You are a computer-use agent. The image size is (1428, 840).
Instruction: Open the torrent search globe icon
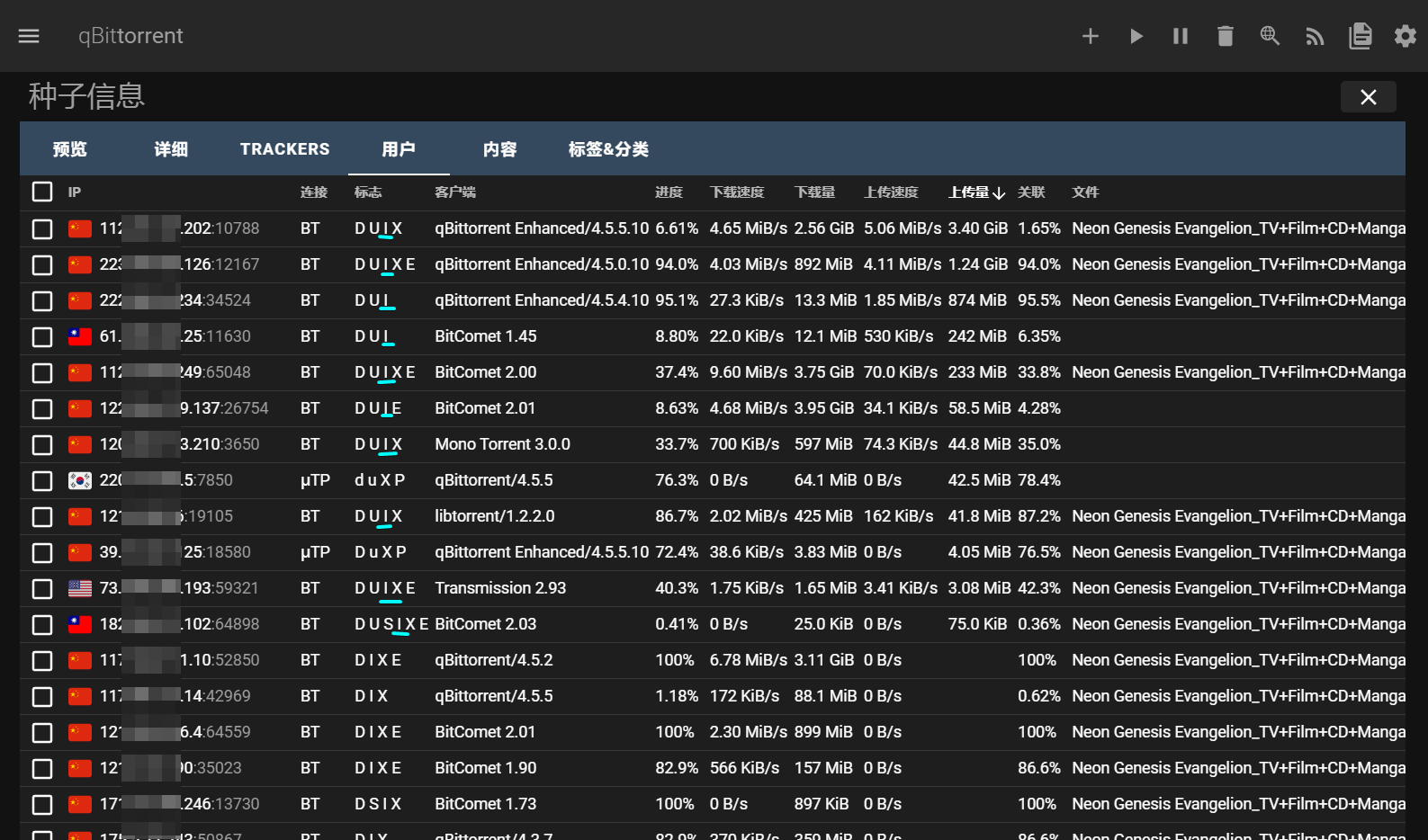pyautogui.click(x=1270, y=36)
